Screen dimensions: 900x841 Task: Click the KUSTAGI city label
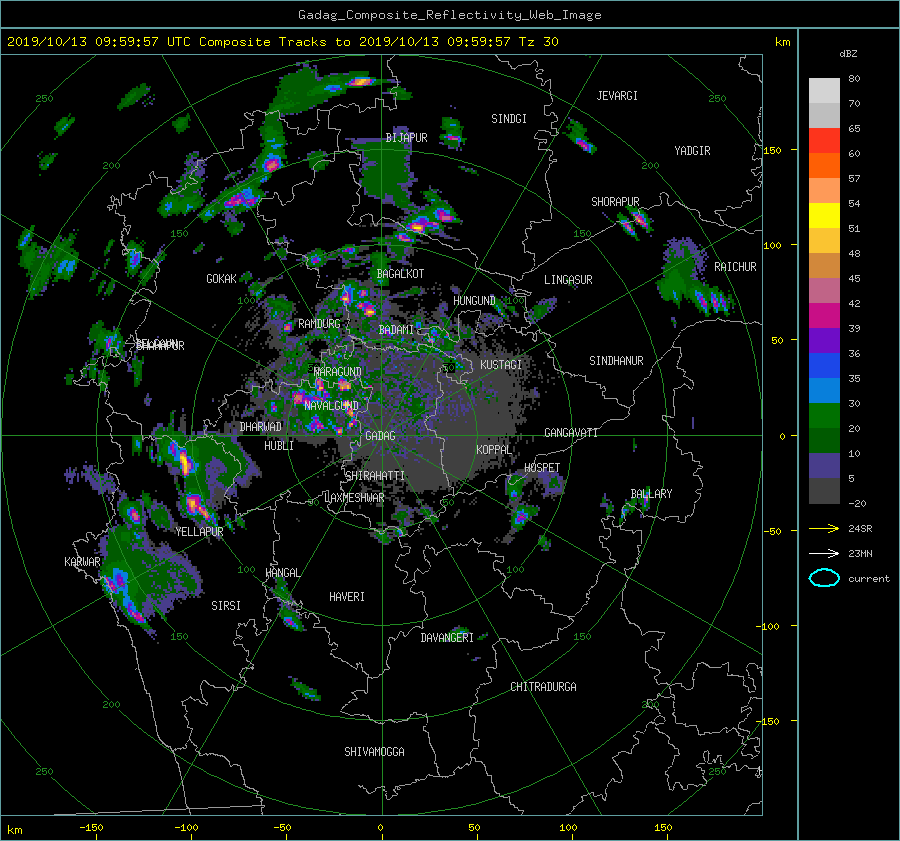point(501,365)
